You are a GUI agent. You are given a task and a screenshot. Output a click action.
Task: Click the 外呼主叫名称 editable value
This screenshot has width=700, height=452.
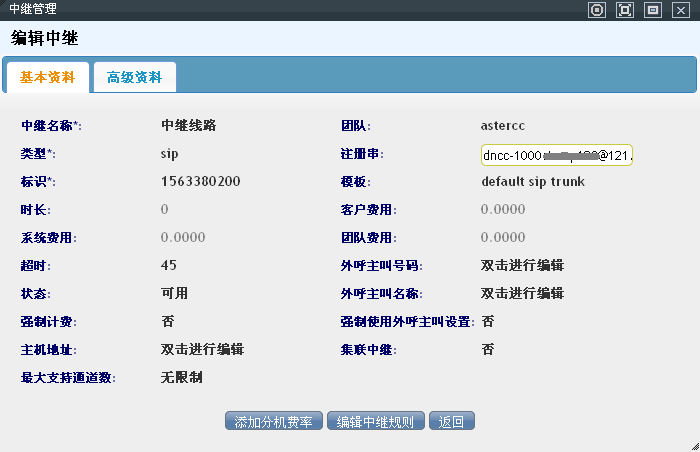click(x=522, y=294)
